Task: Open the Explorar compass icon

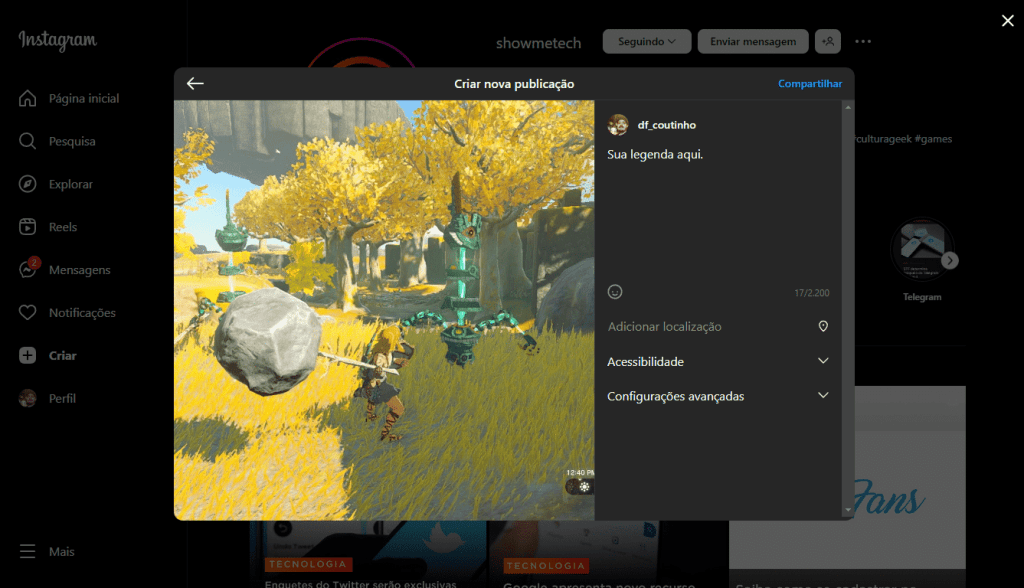Action: (27, 184)
